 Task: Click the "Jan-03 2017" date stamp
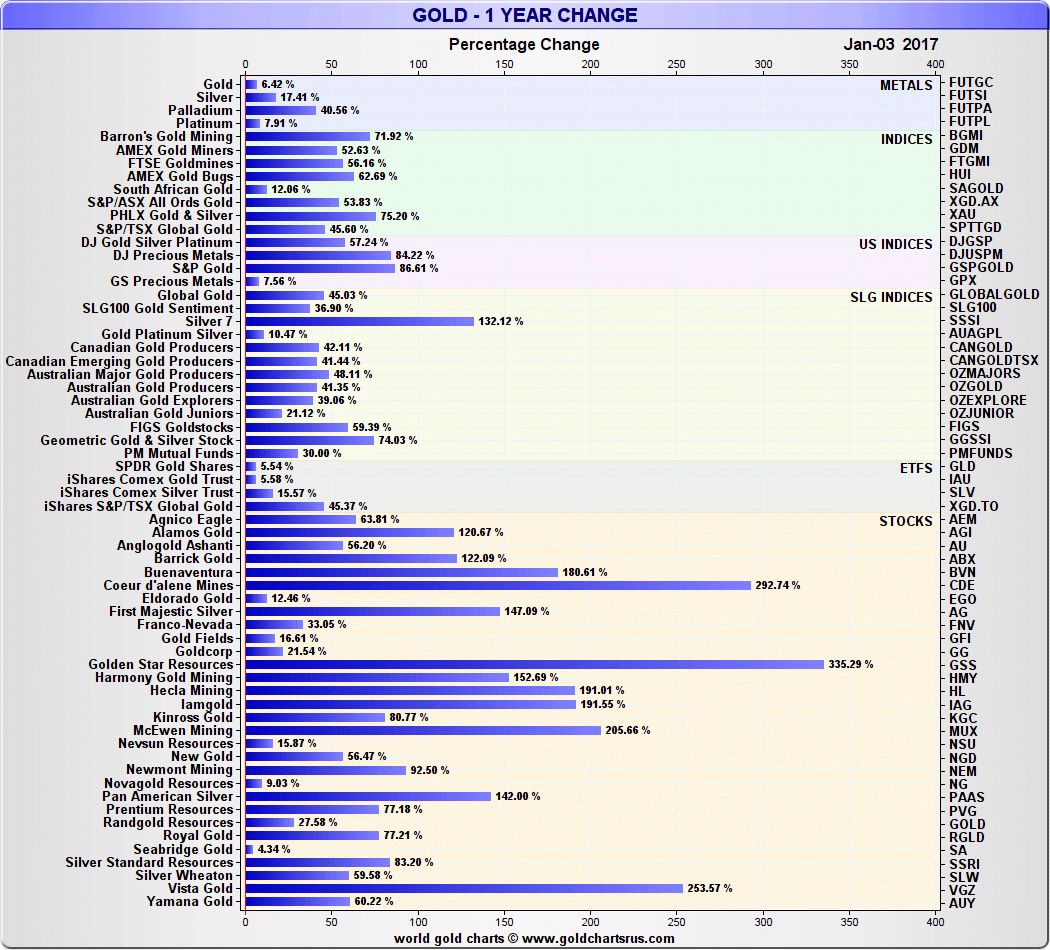(x=891, y=44)
